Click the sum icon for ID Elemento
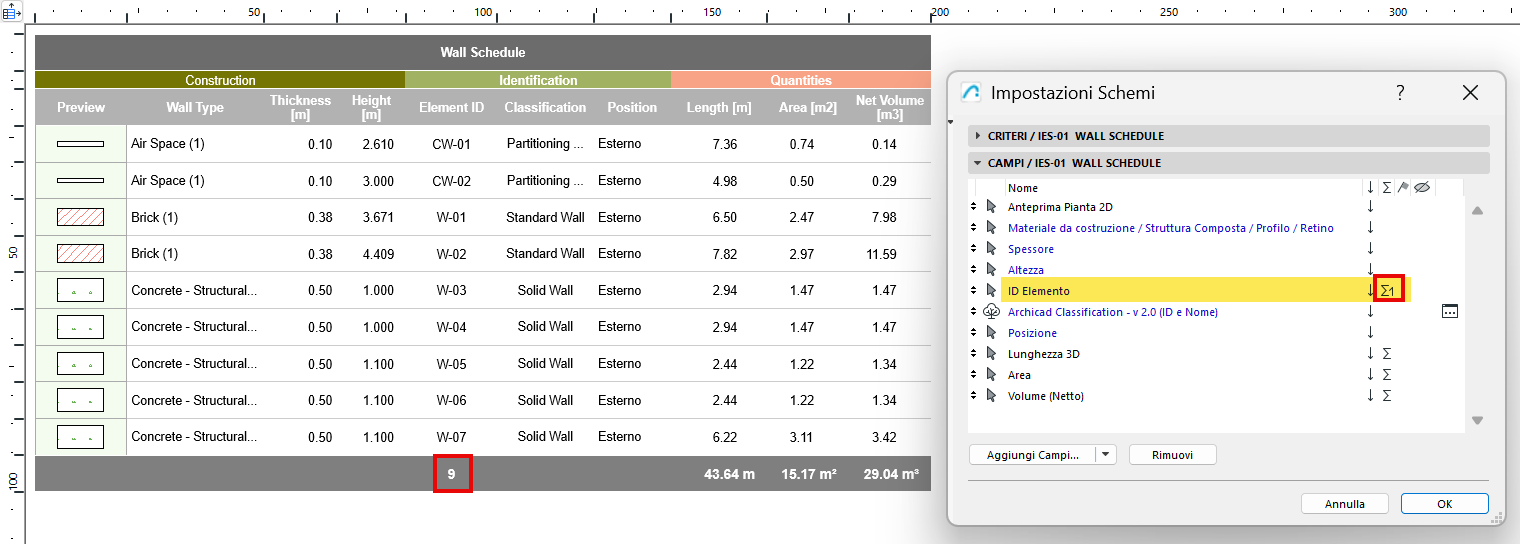Viewport: 1520px width, 544px height. coord(1388,291)
